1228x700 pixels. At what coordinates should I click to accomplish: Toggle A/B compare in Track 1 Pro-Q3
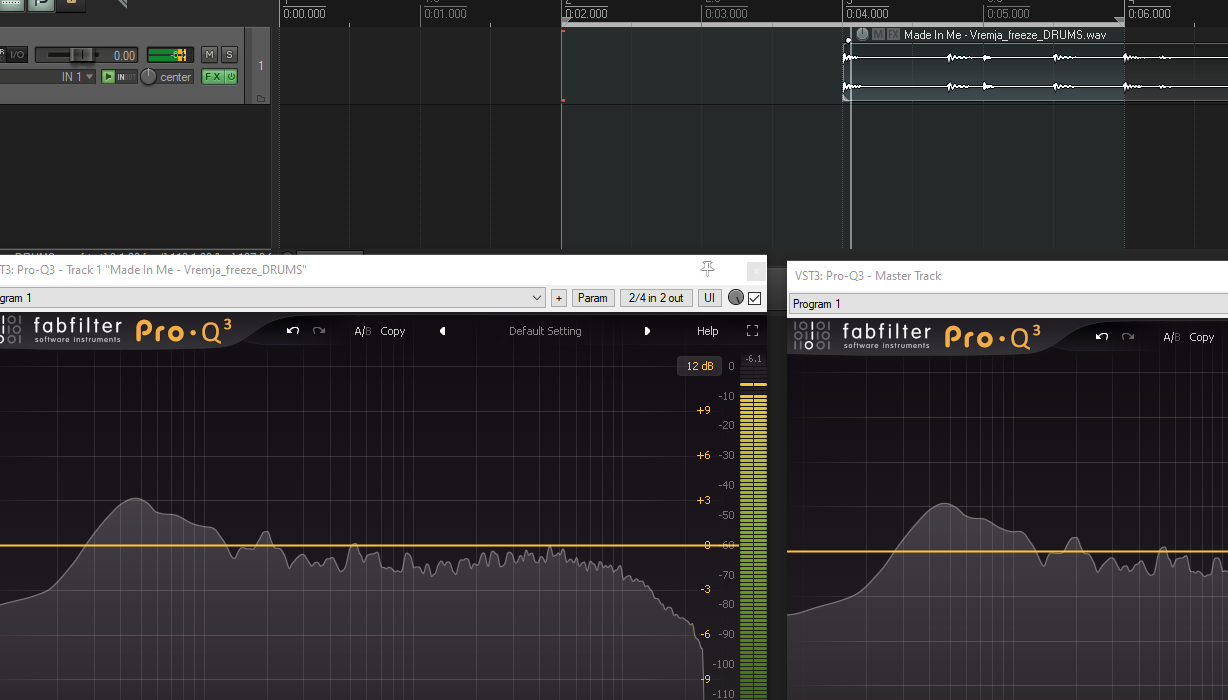(x=363, y=331)
